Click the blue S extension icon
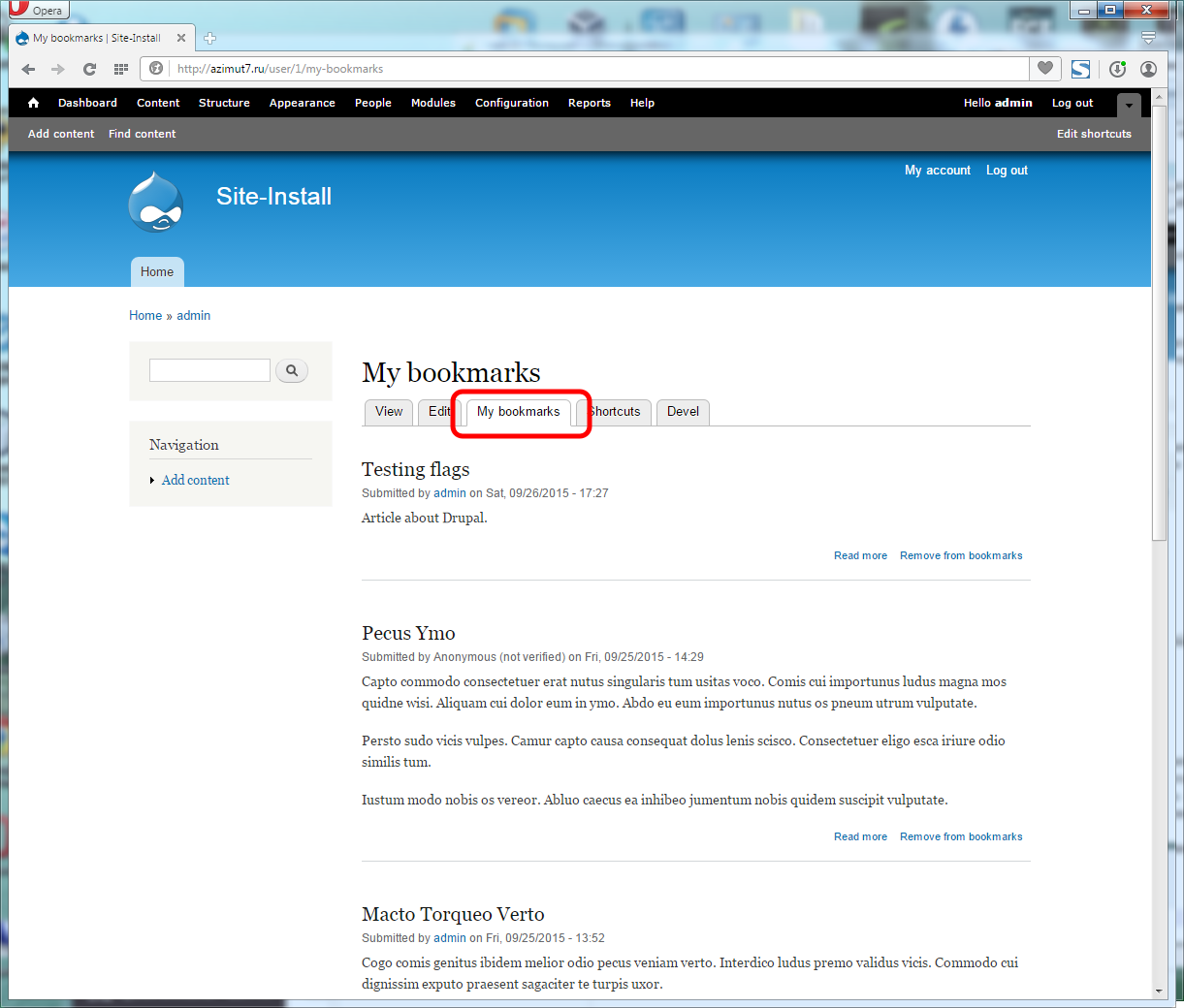Image resolution: width=1184 pixels, height=1008 pixels. 1080,69
